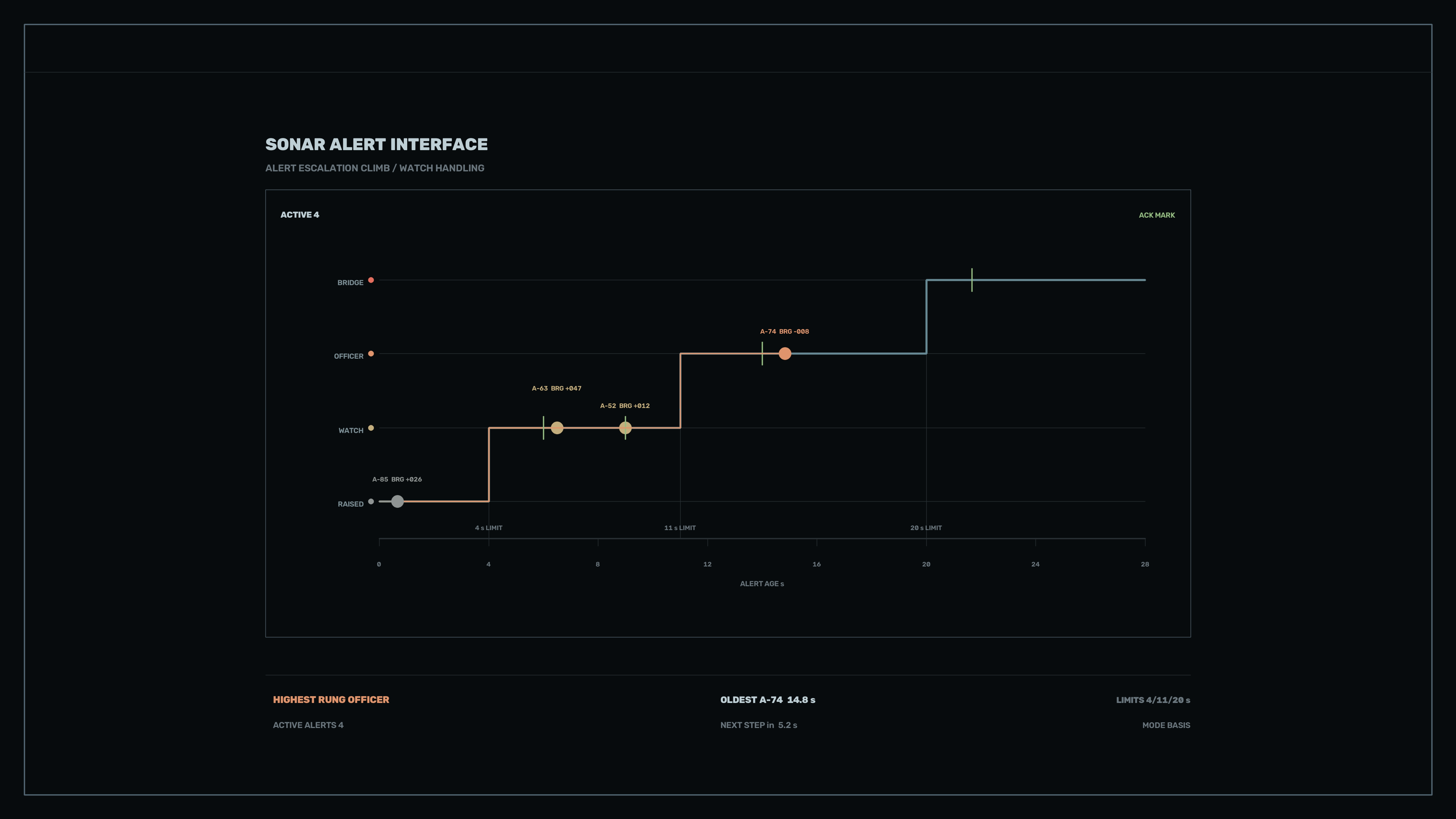Select the A-63 alert marker dot
This screenshot has height=819, width=1456.
coord(557,428)
